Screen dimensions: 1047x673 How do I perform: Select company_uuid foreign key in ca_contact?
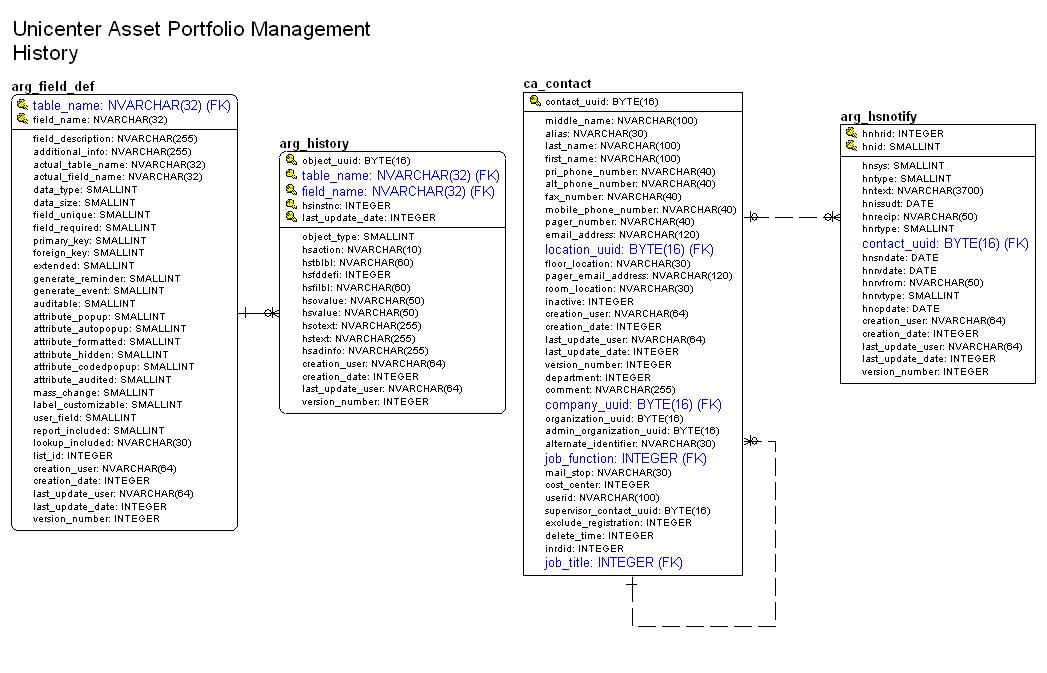click(633, 405)
